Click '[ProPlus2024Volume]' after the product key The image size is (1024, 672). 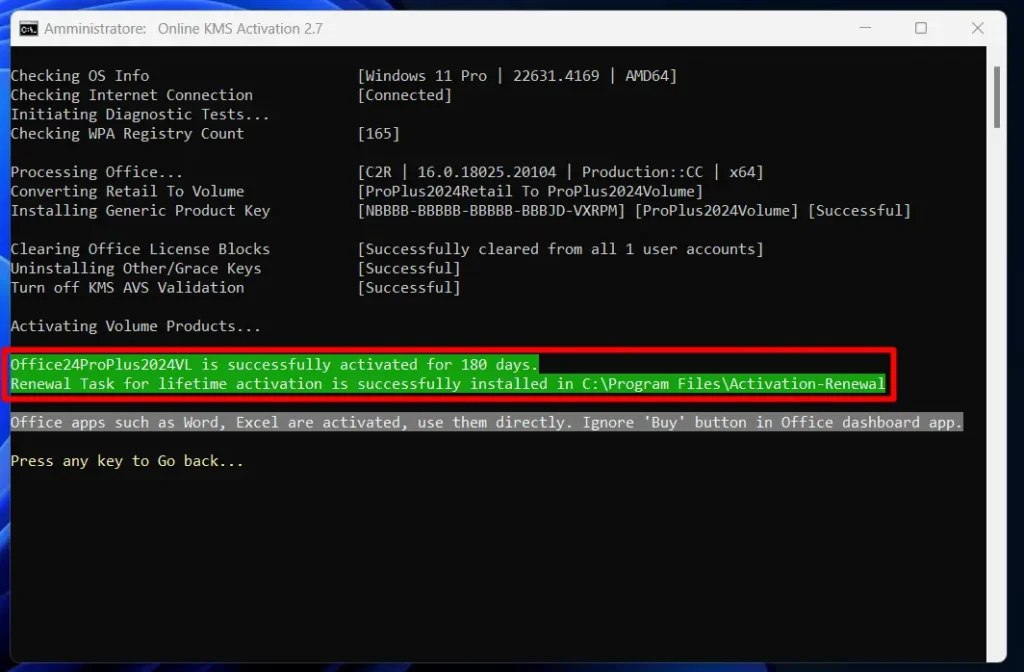pos(716,211)
